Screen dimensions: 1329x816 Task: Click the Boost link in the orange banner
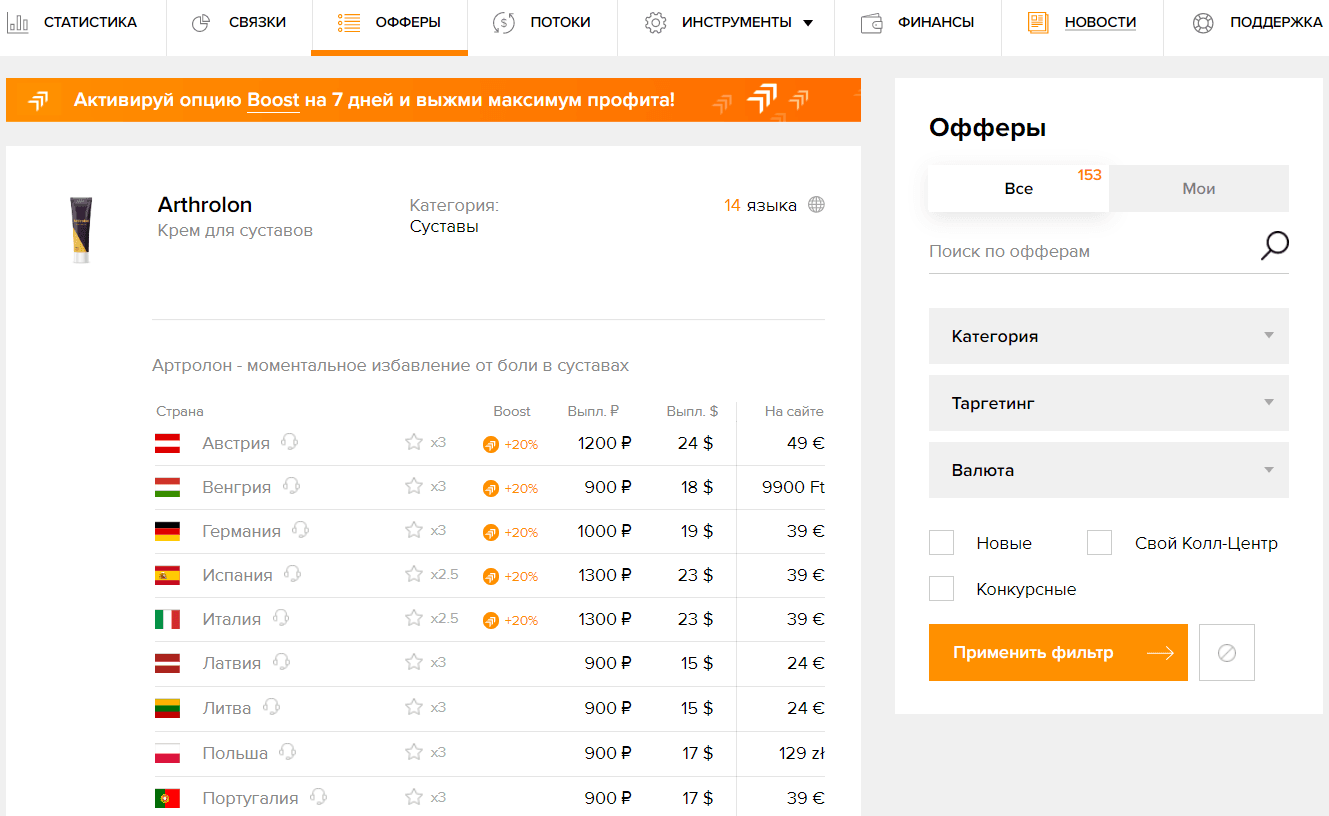(x=273, y=100)
